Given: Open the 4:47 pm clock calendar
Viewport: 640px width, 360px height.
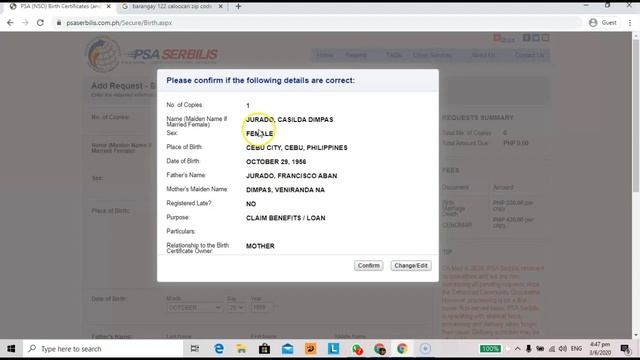Looking at the screenshot, I should [600, 349].
